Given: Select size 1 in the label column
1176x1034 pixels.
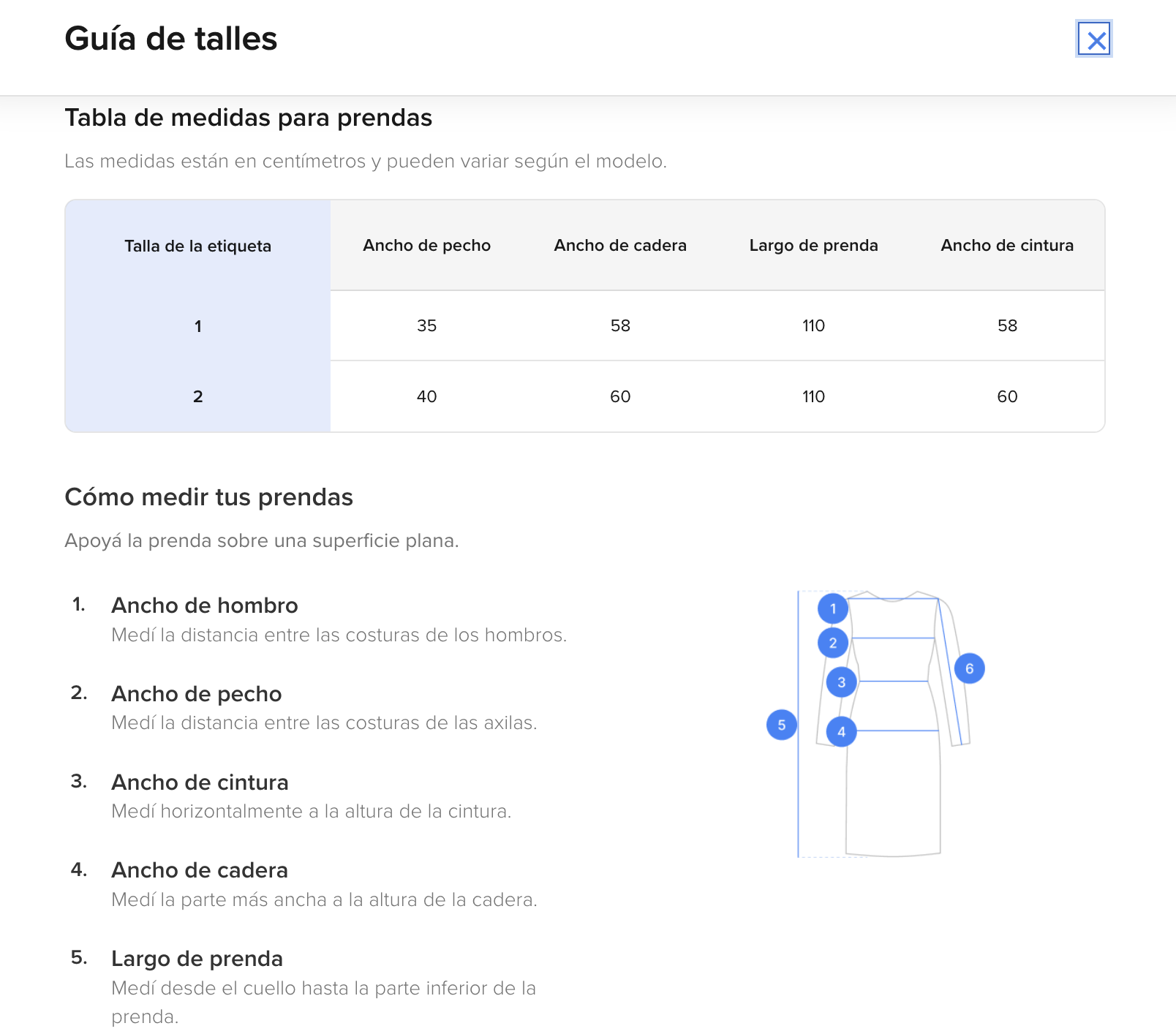Looking at the screenshot, I should pyautogui.click(x=197, y=326).
